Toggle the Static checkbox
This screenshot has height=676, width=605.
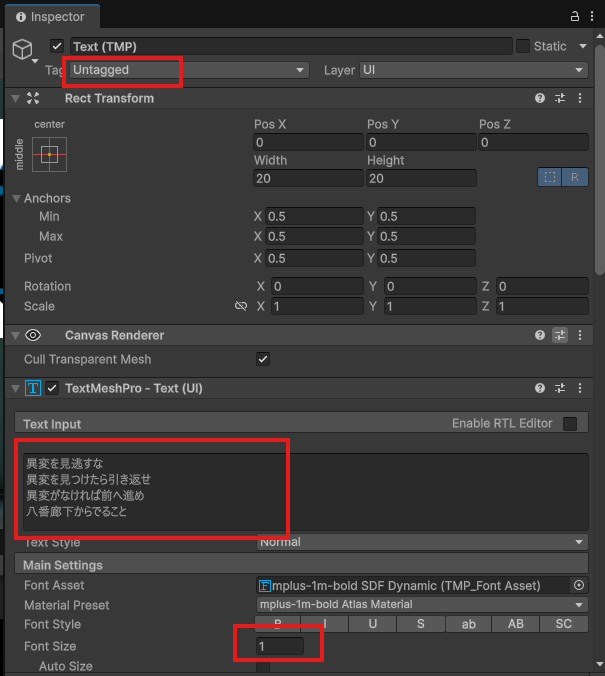click(523, 46)
